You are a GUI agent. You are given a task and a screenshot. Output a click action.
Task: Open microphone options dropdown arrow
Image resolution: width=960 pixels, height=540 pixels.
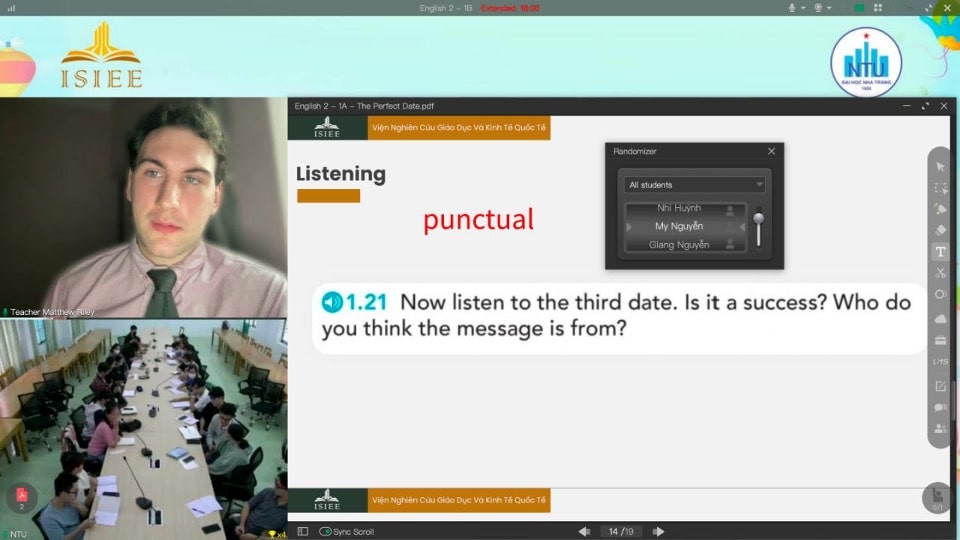tap(803, 9)
